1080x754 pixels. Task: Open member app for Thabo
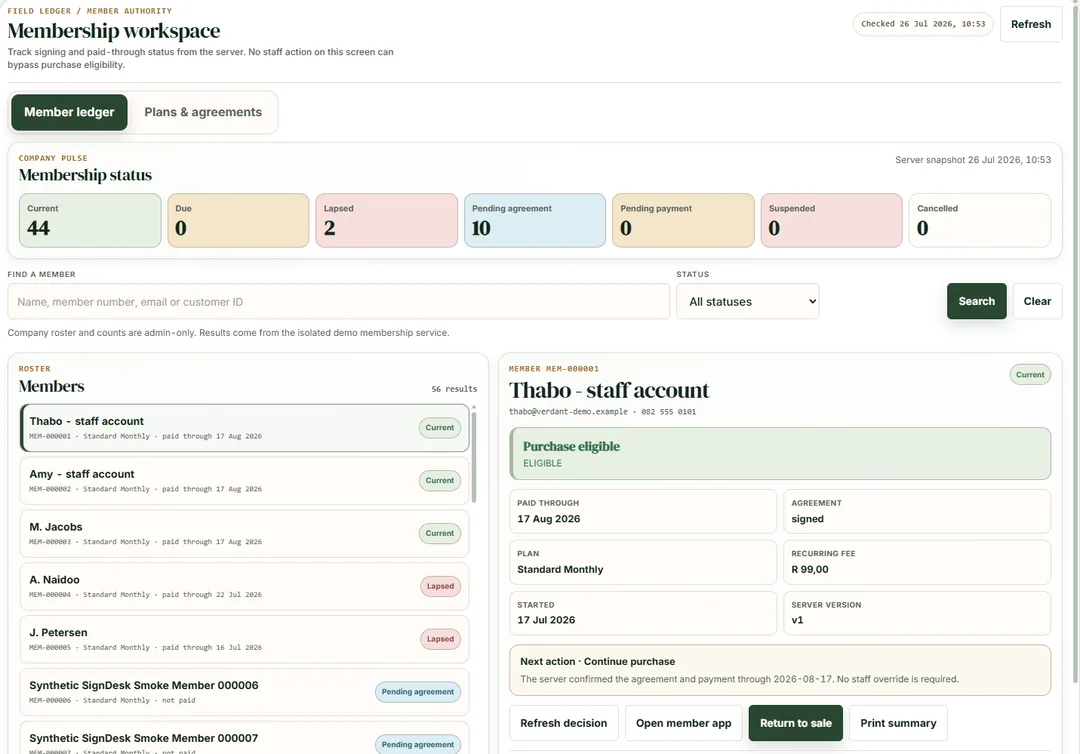pyautogui.click(x=683, y=723)
